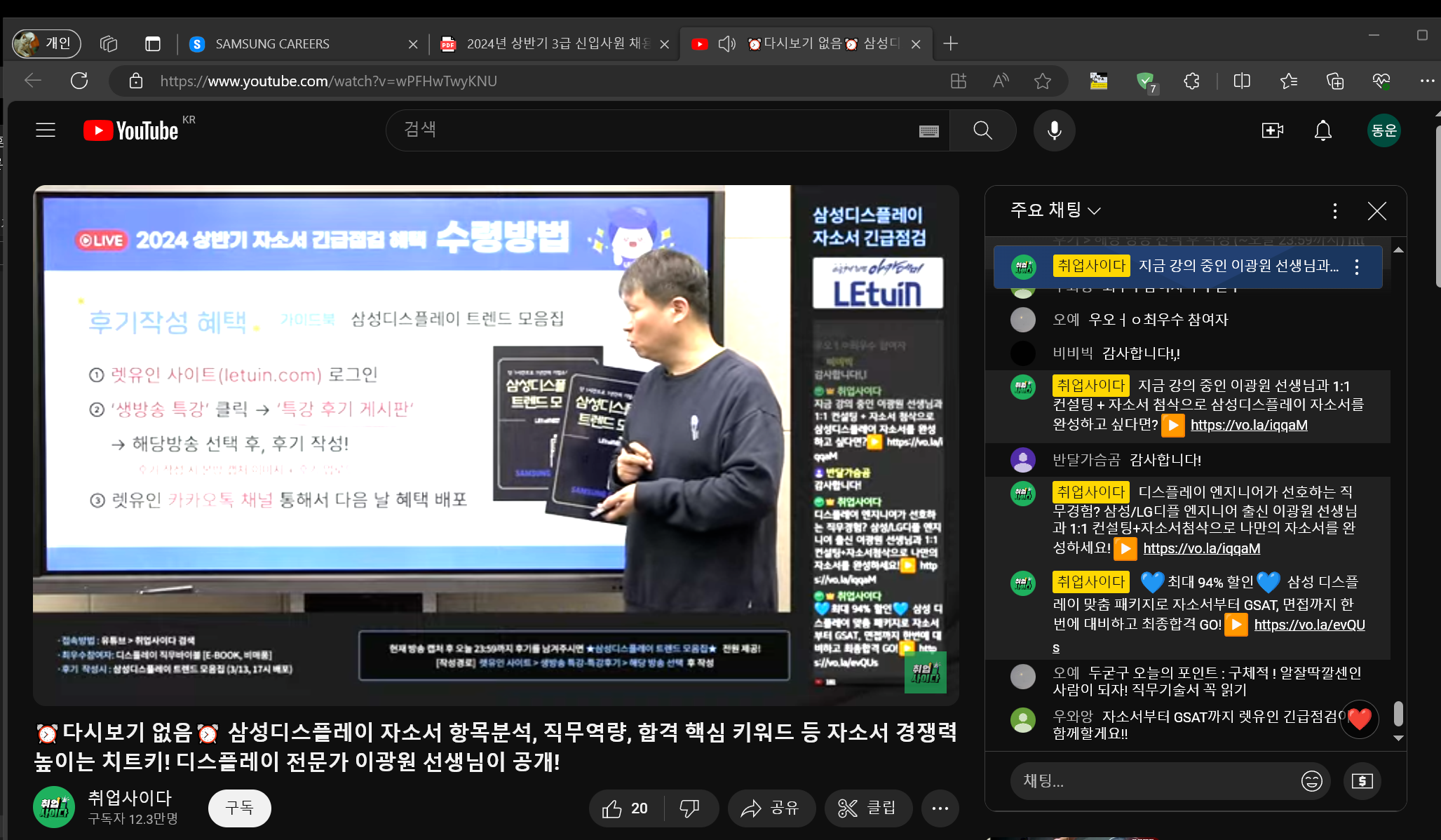
Task: Open live chat three-dot options menu
Action: pos(1334,211)
